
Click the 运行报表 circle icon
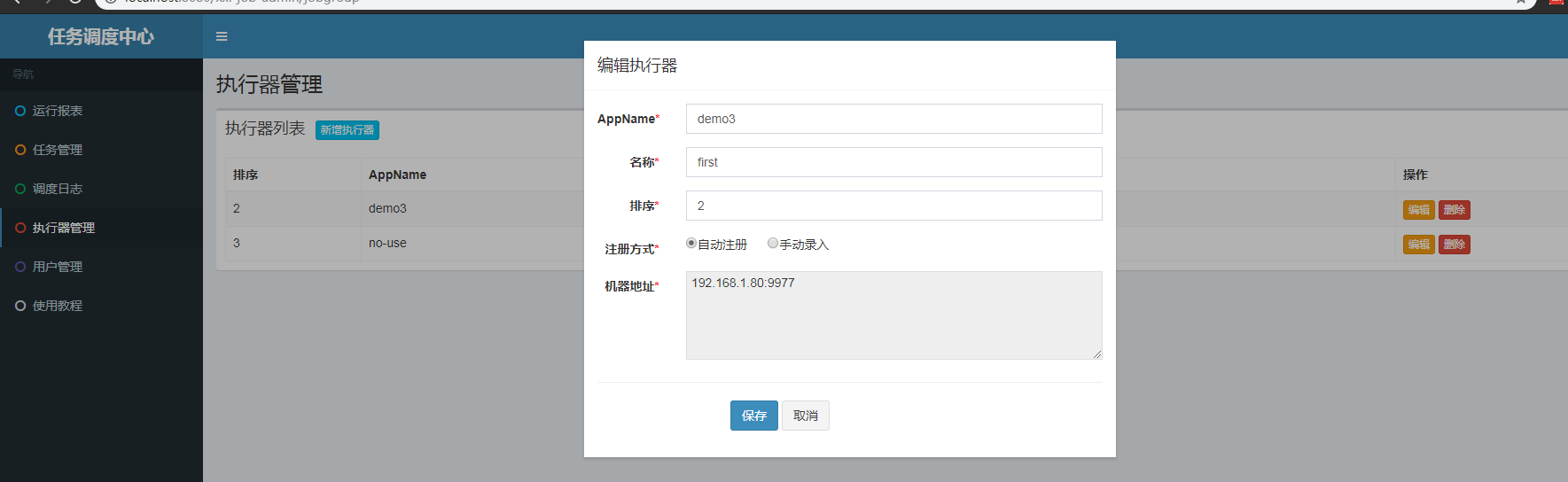point(20,111)
